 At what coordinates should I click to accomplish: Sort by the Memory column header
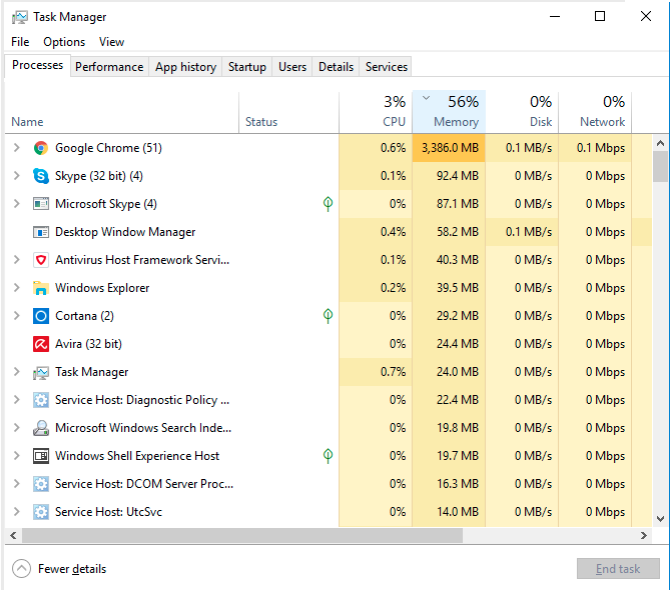(x=449, y=112)
